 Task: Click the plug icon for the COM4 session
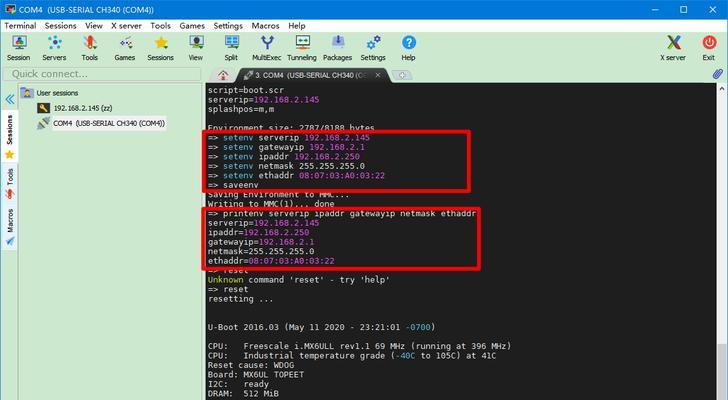click(44, 123)
